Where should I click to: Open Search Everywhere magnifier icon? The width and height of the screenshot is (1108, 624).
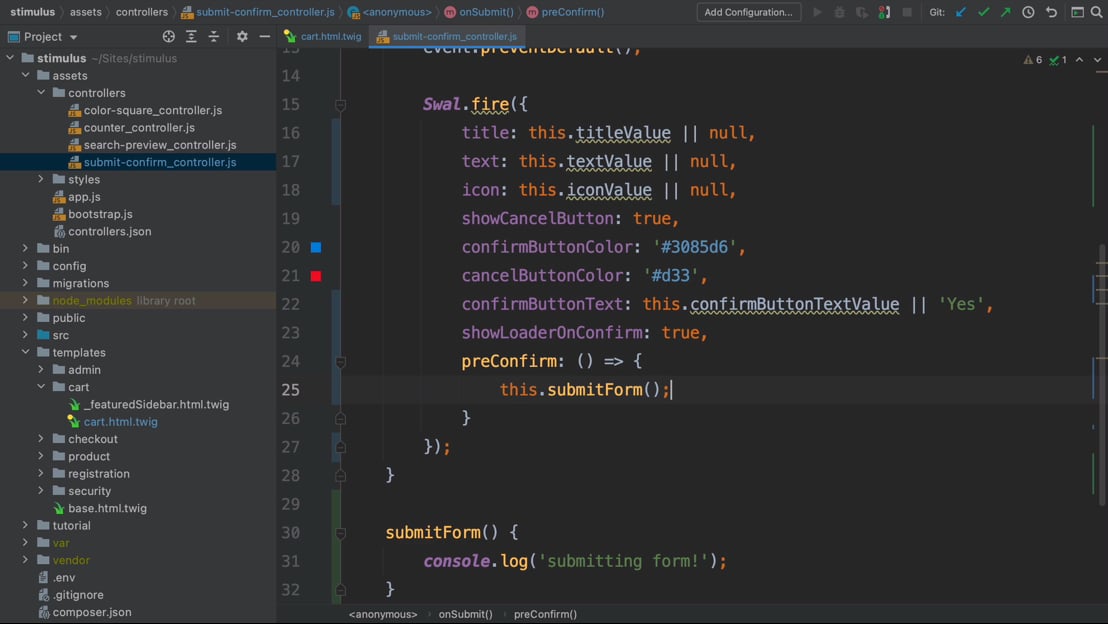1097,12
